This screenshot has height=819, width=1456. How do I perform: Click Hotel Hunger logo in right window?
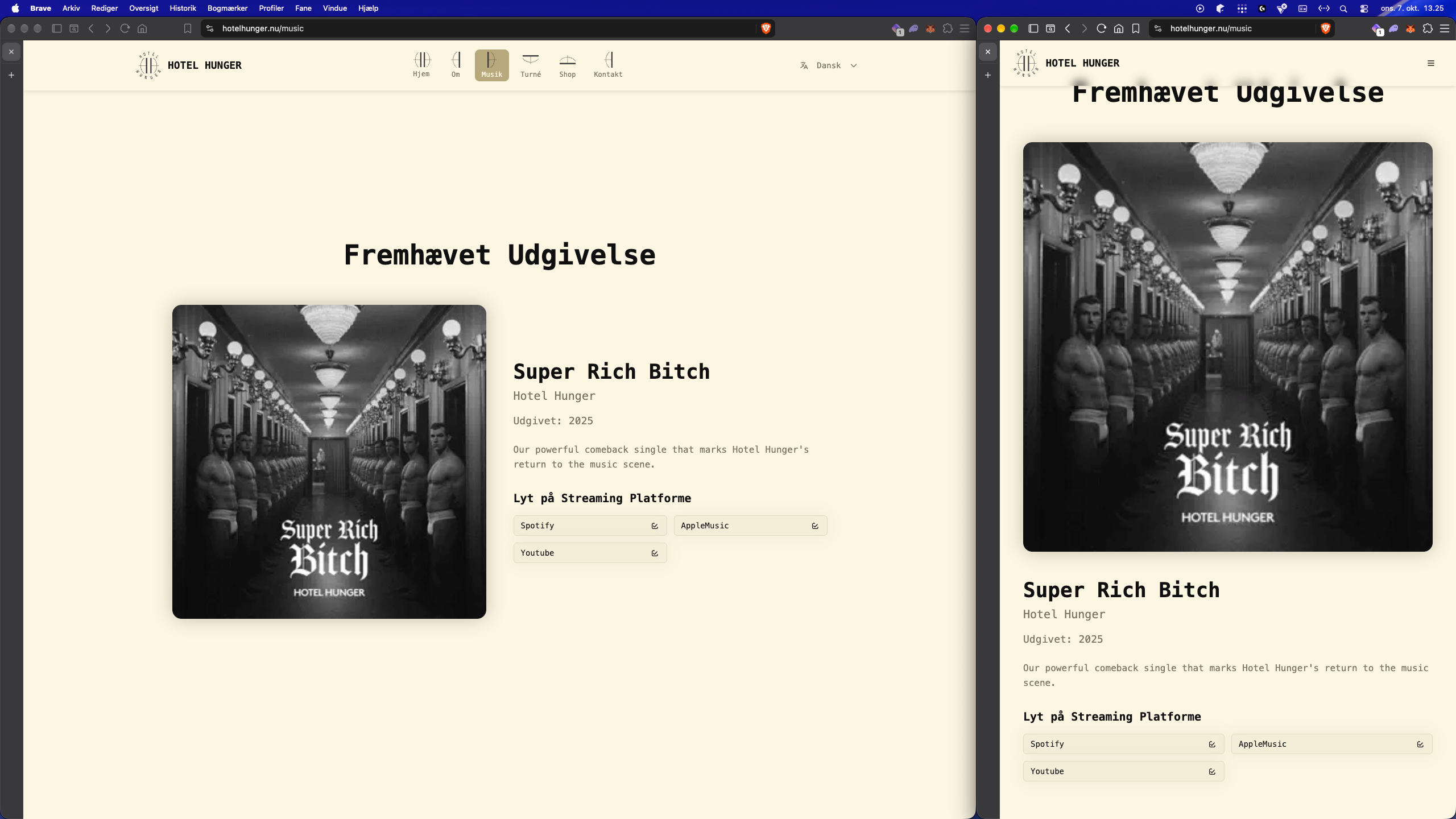tap(1066, 63)
